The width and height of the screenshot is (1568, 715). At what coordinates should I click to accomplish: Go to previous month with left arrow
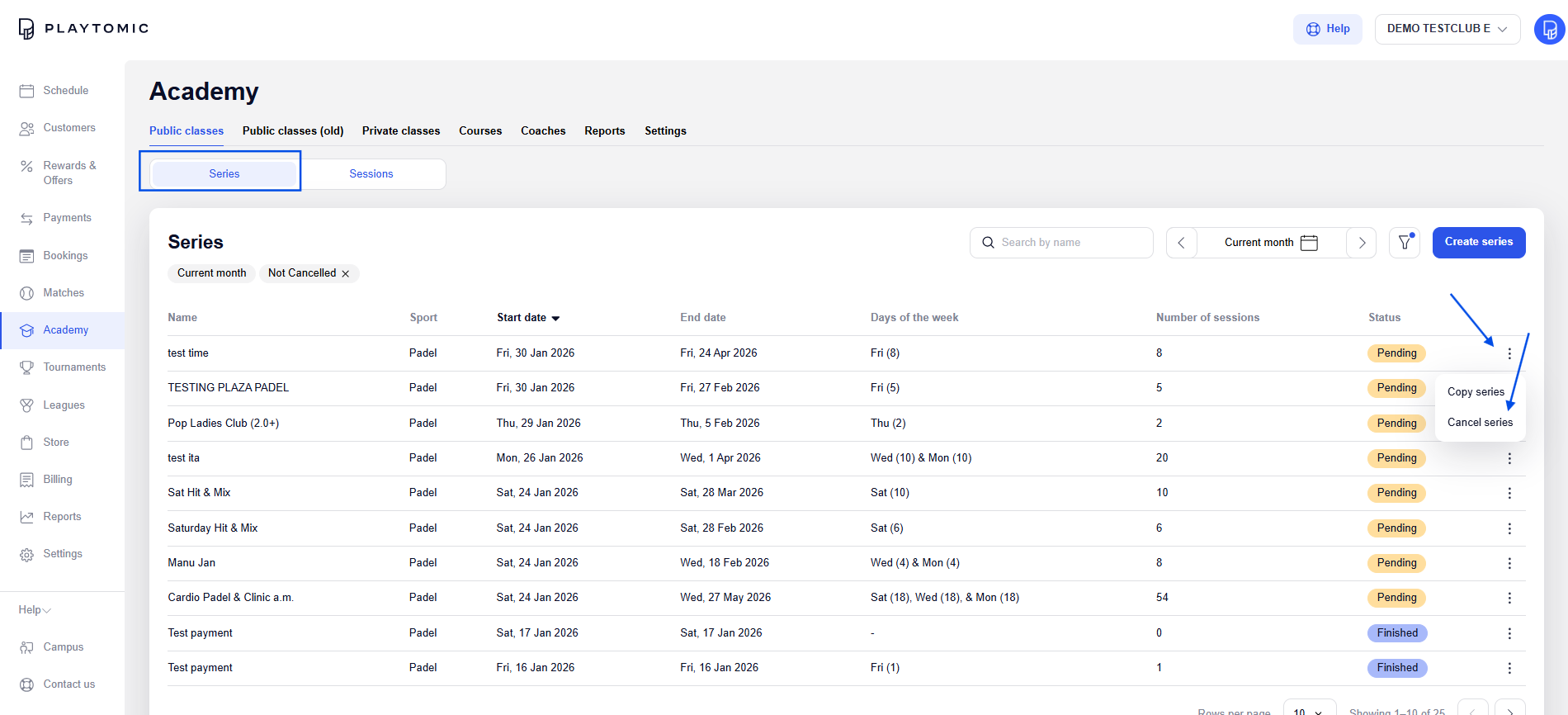(1181, 243)
